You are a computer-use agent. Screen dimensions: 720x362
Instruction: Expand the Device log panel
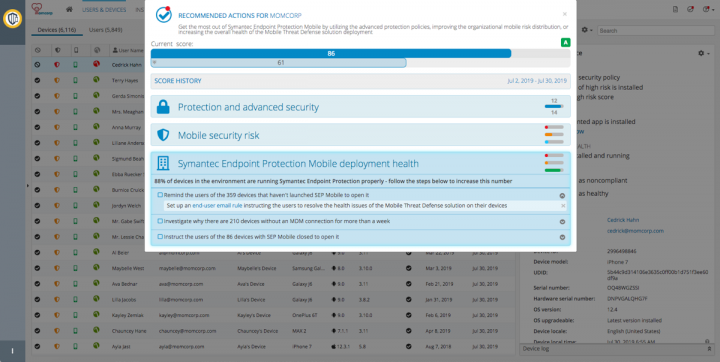[x=617, y=349]
